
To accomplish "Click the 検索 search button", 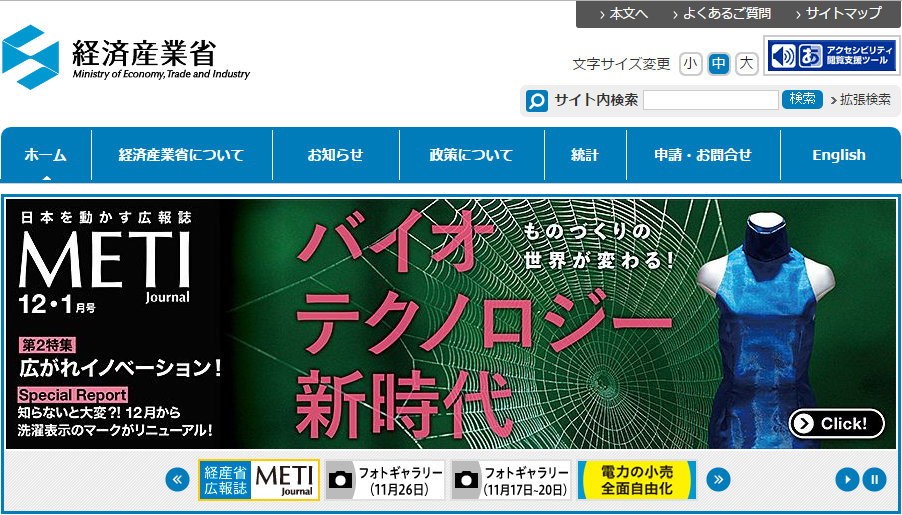I will click(x=802, y=99).
